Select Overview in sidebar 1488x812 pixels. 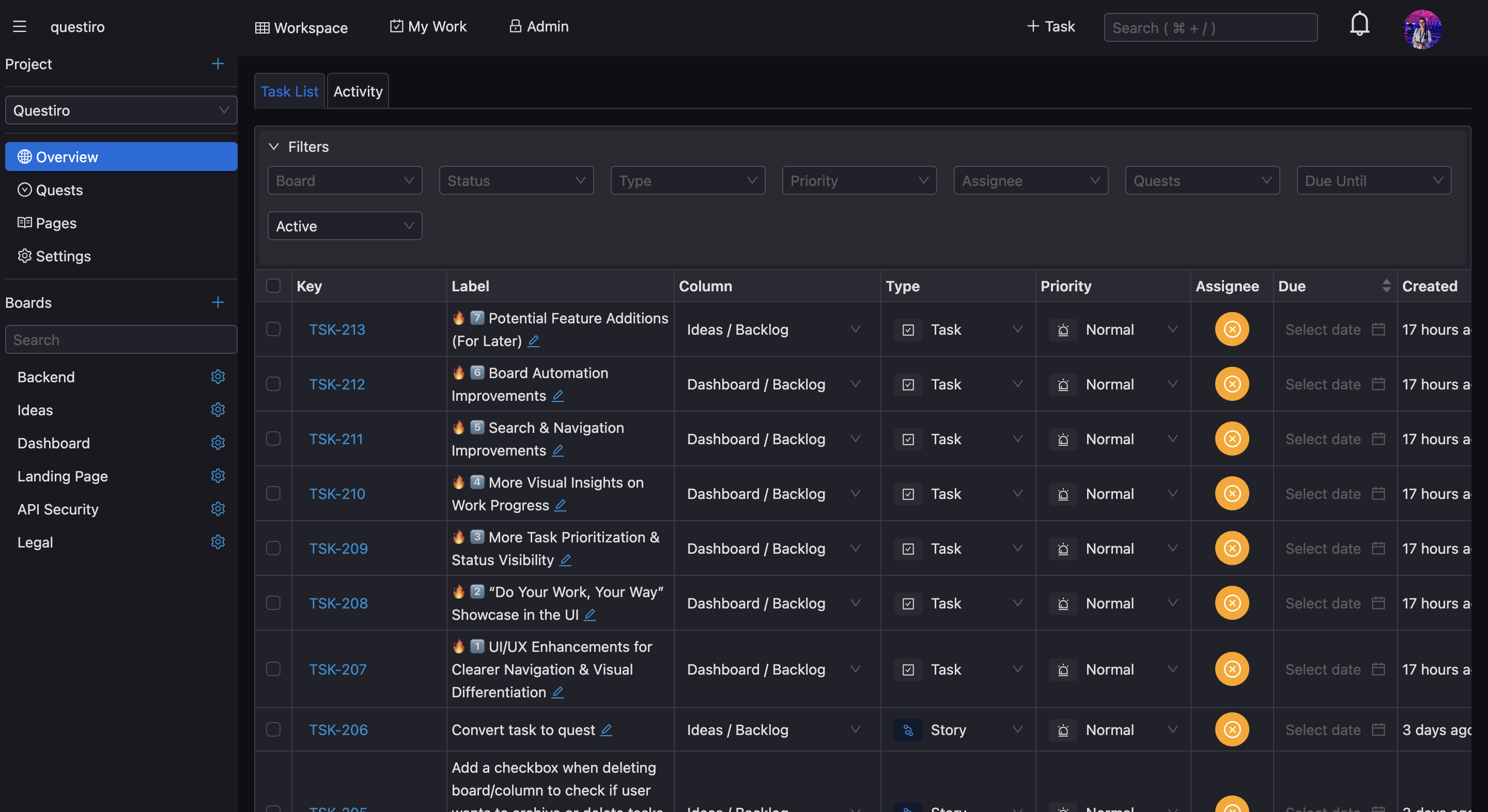pos(121,157)
